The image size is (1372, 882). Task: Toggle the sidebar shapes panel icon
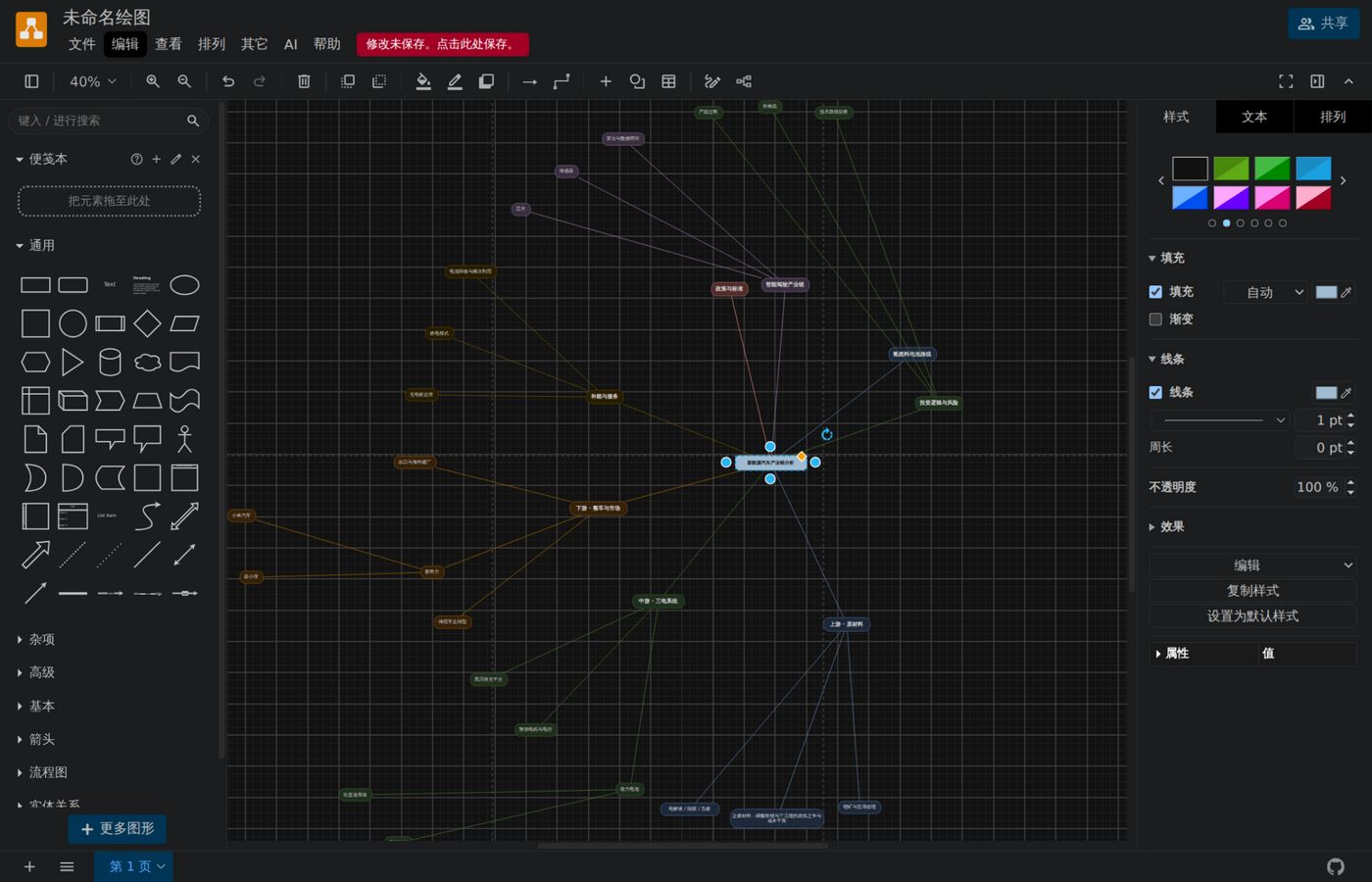pos(31,81)
